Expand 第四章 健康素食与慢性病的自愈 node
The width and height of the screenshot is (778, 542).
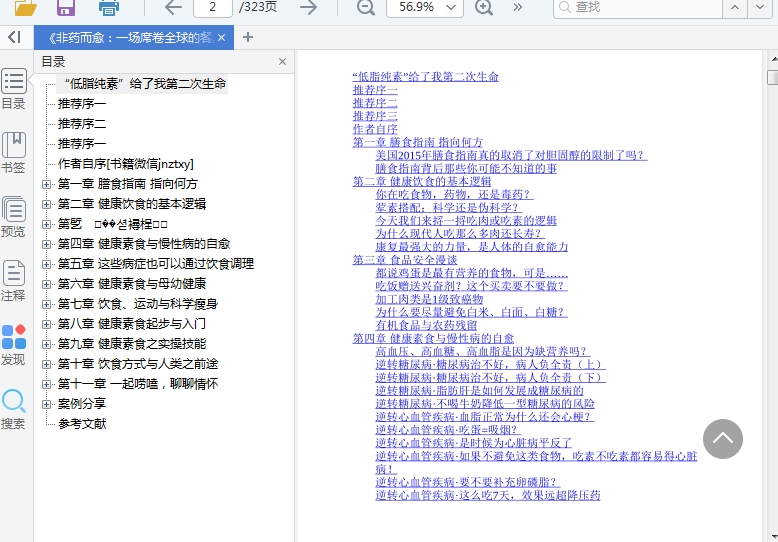point(46,244)
